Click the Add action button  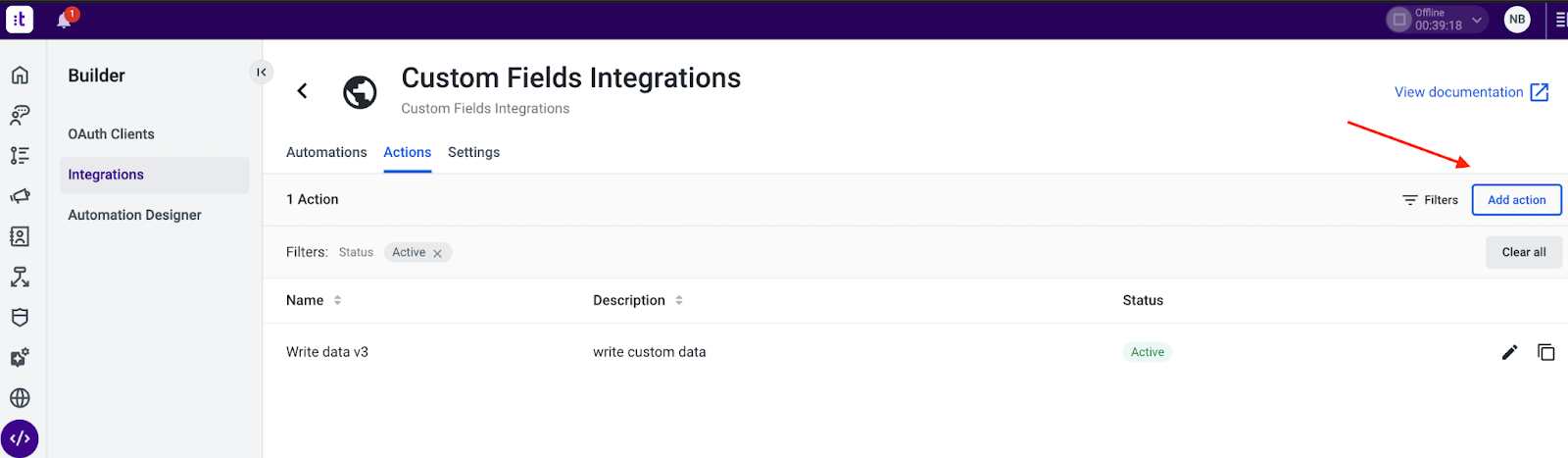(1516, 200)
